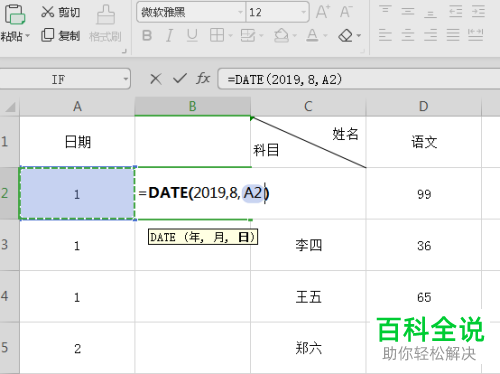The image size is (500, 374).
Task: Expand the font color dropdown arrow
Action: click(326, 35)
